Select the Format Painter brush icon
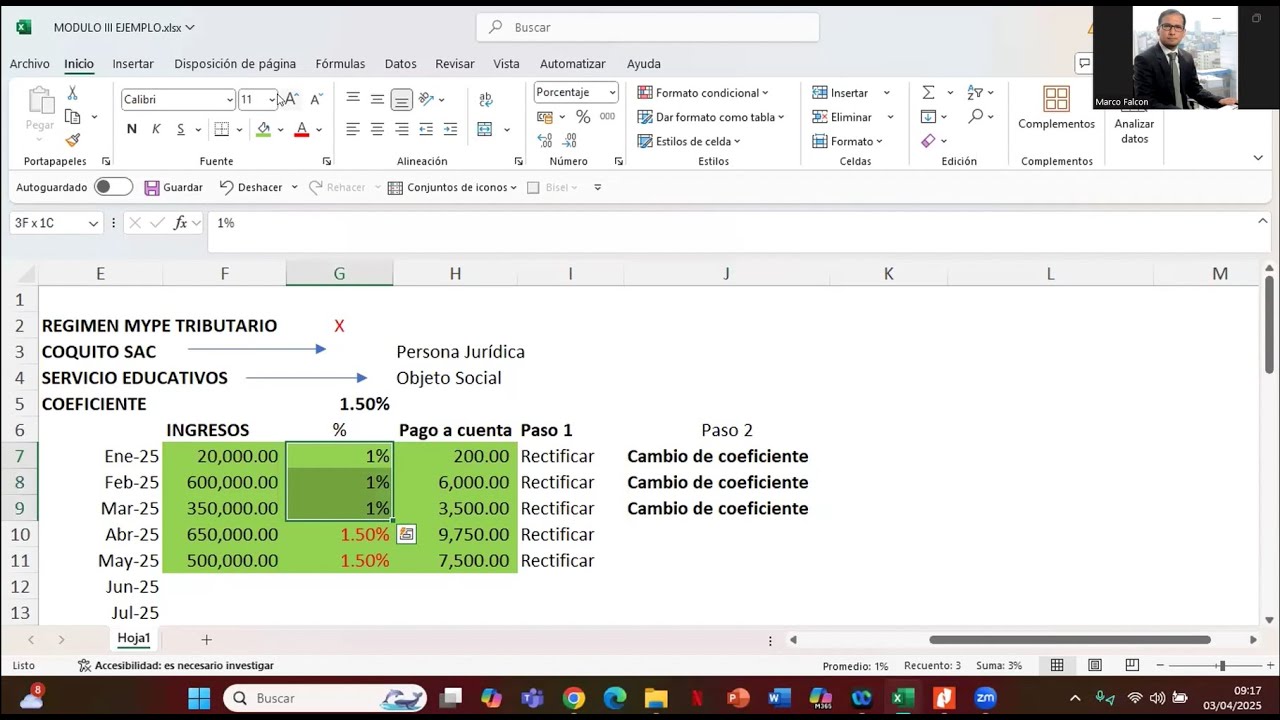The image size is (1280, 720). (72, 141)
